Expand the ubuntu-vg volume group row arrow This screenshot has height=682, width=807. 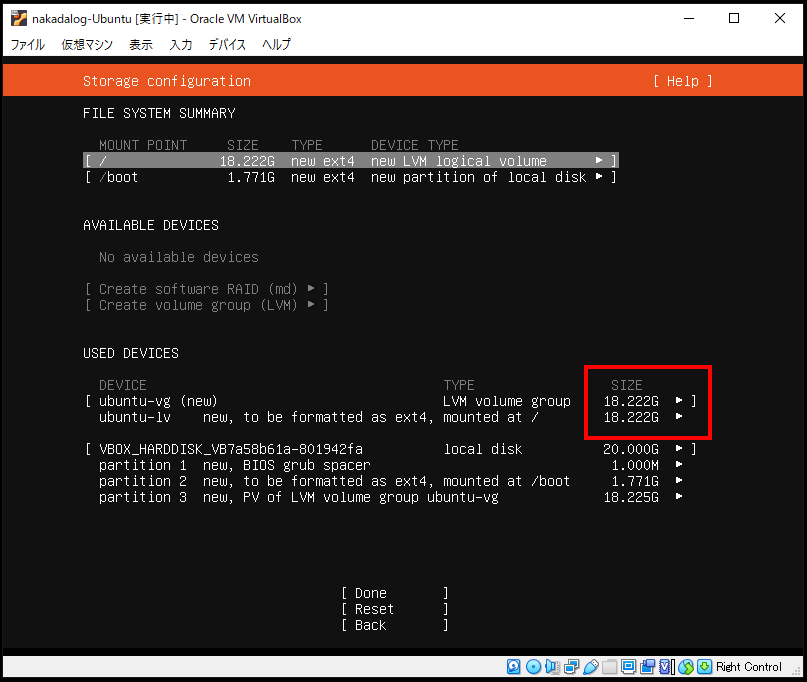point(680,401)
